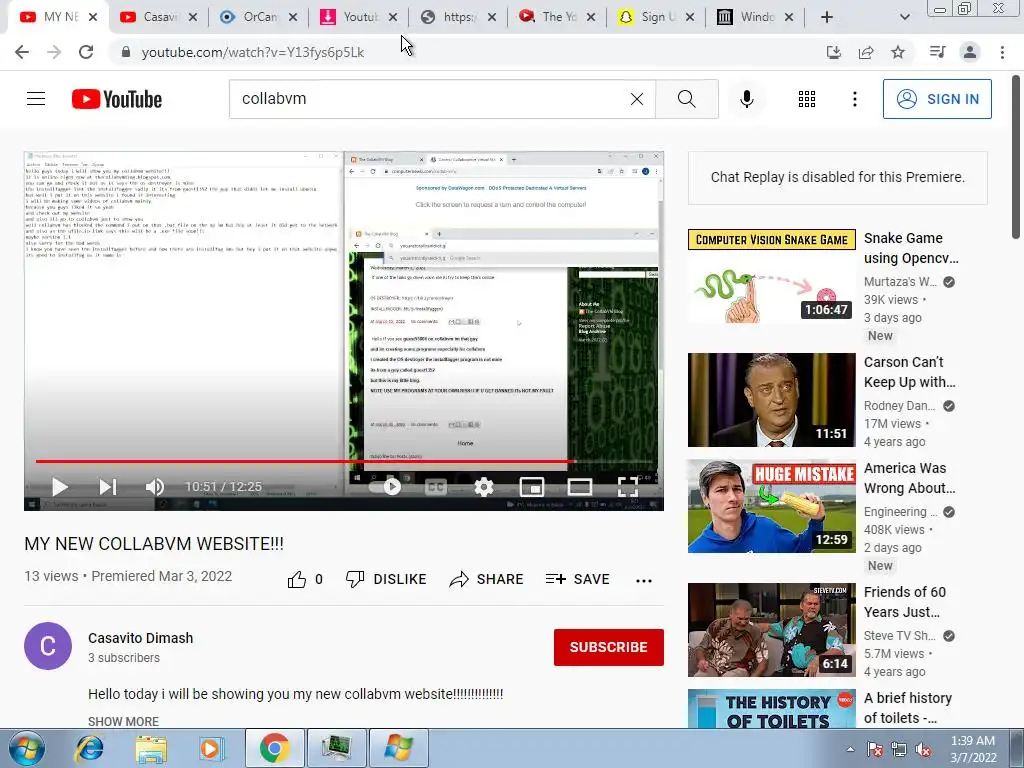Clear the search box with X

637,99
